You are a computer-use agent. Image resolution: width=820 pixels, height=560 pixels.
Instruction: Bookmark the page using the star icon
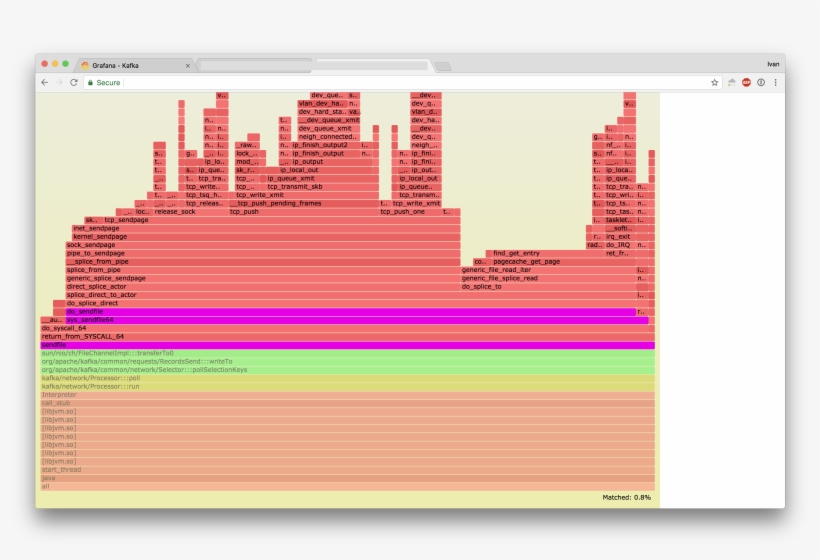pos(714,83)
